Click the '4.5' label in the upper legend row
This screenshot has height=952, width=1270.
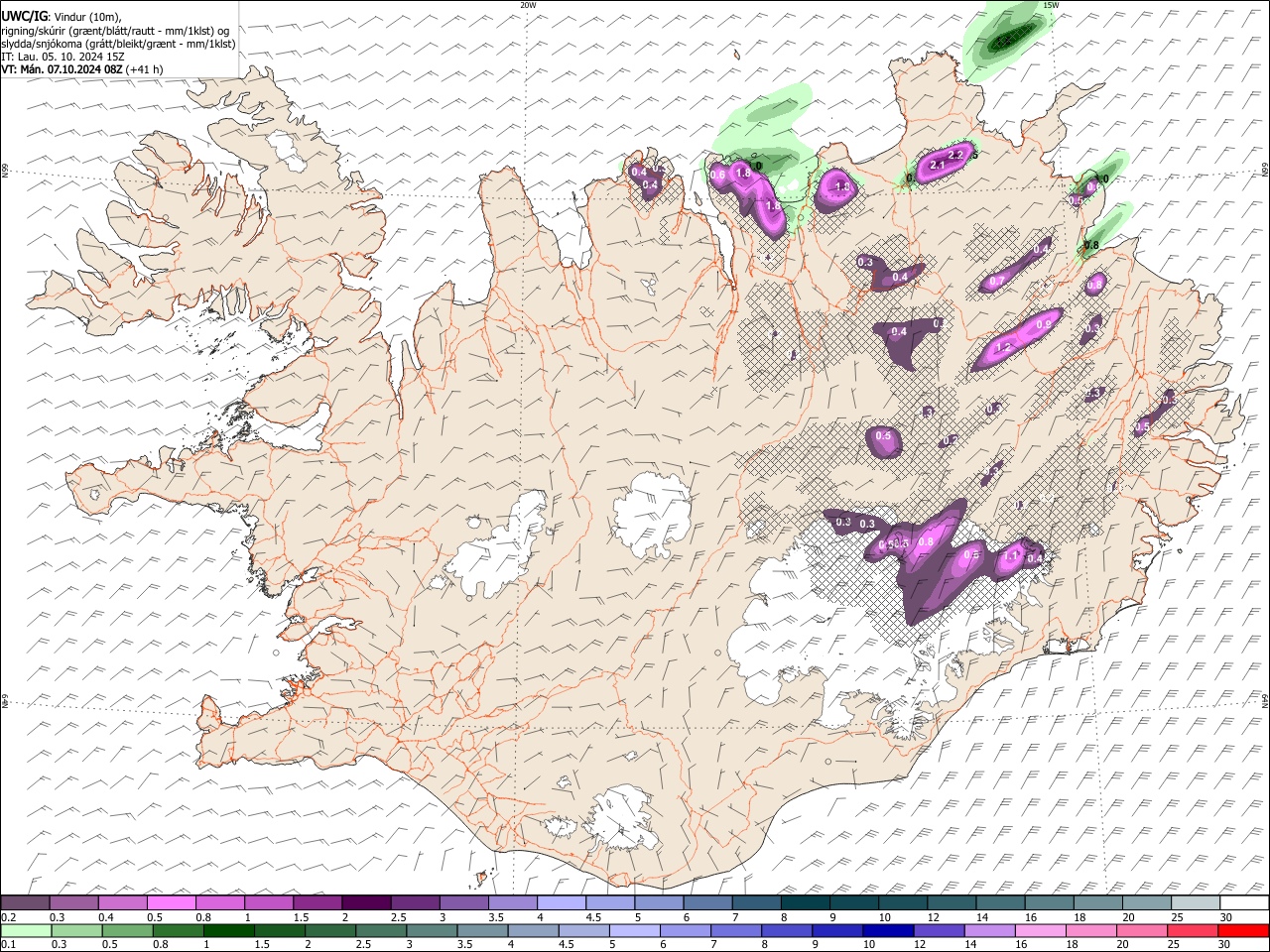pos(593,918)
